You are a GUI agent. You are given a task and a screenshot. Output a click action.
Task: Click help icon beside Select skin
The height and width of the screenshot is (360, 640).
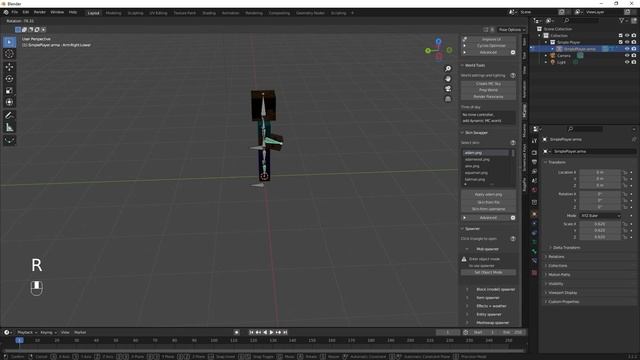point(513,142)
